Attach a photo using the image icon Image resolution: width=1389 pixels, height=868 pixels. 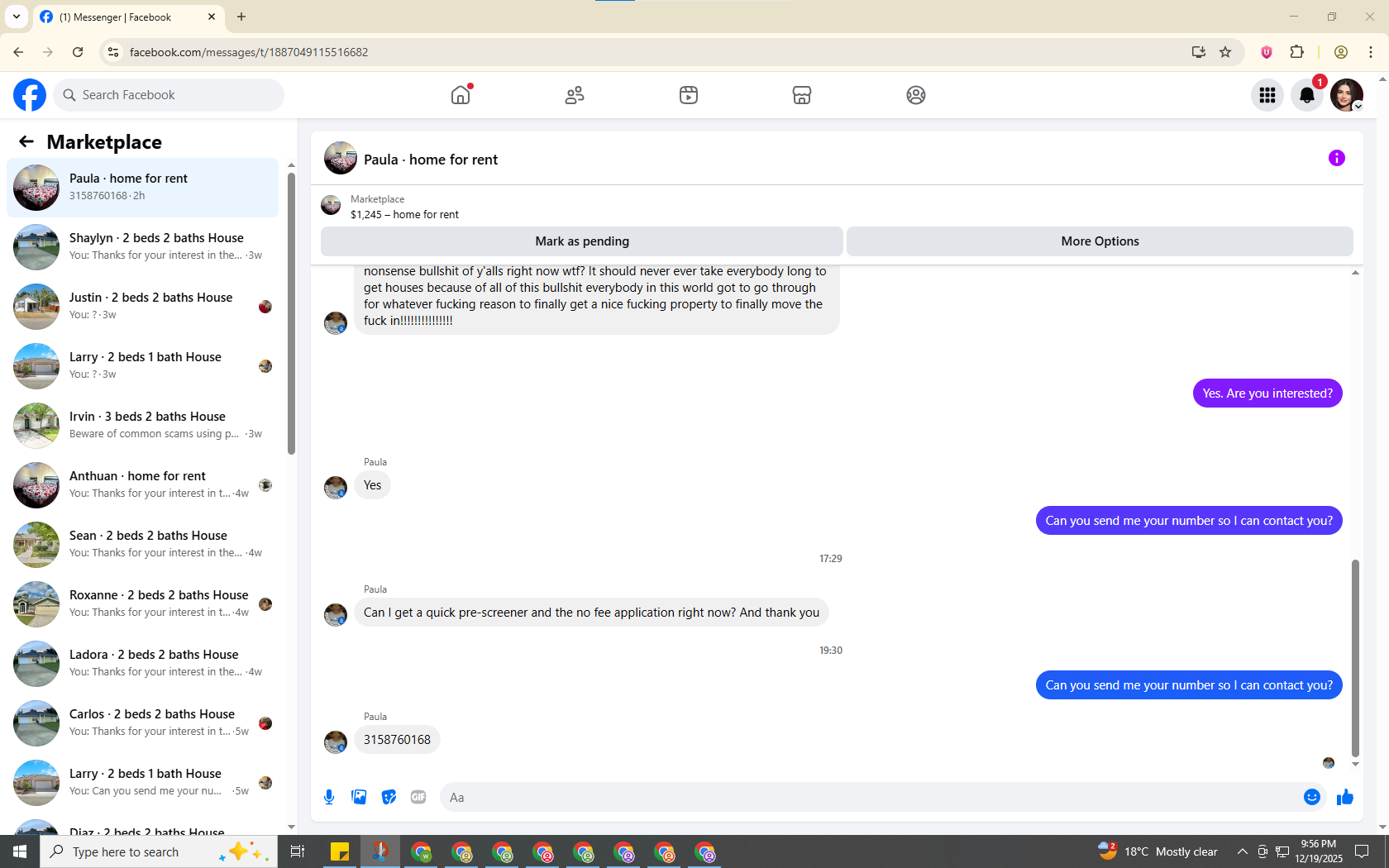359,797
